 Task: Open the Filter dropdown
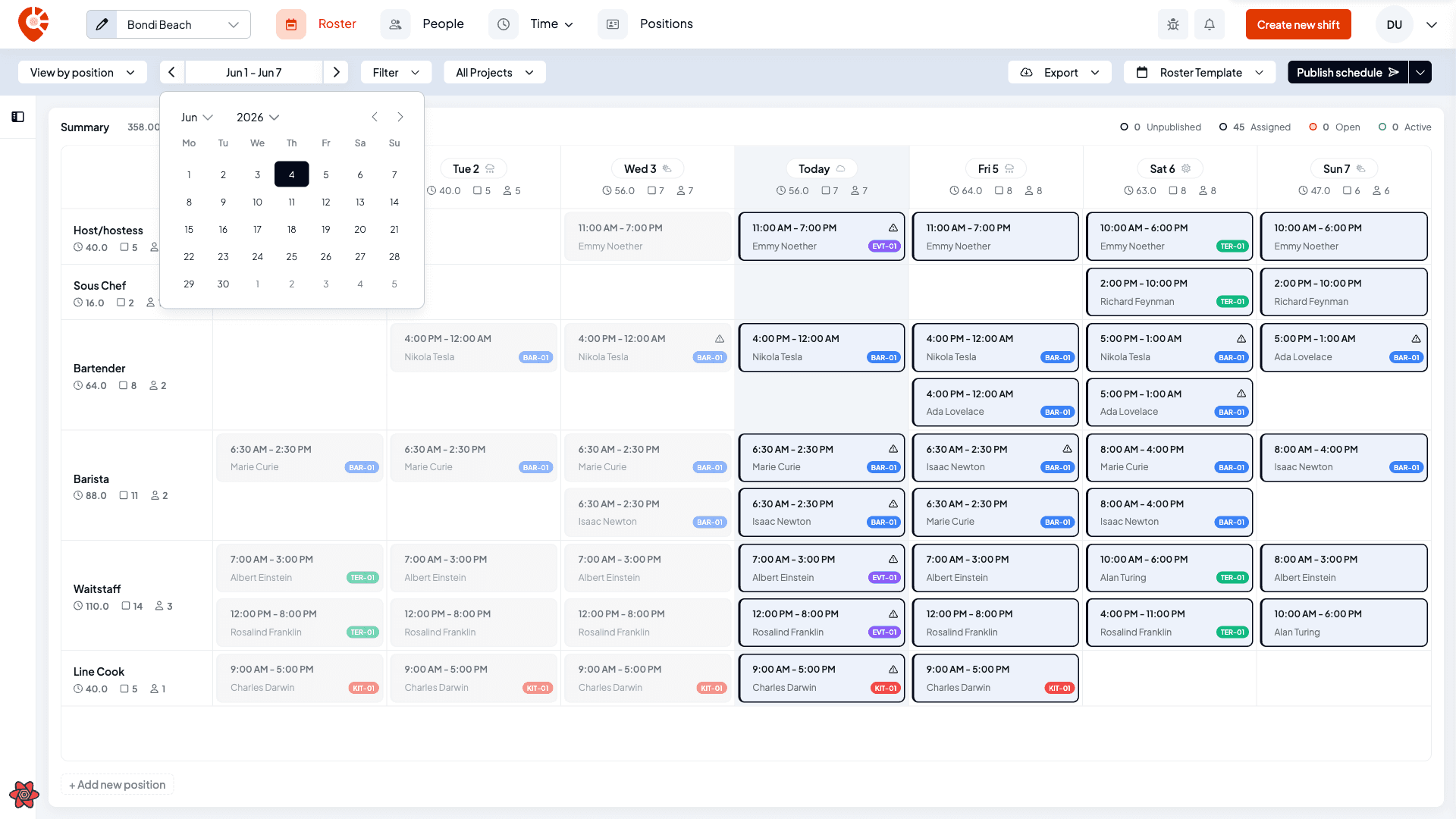click(396, 72)
